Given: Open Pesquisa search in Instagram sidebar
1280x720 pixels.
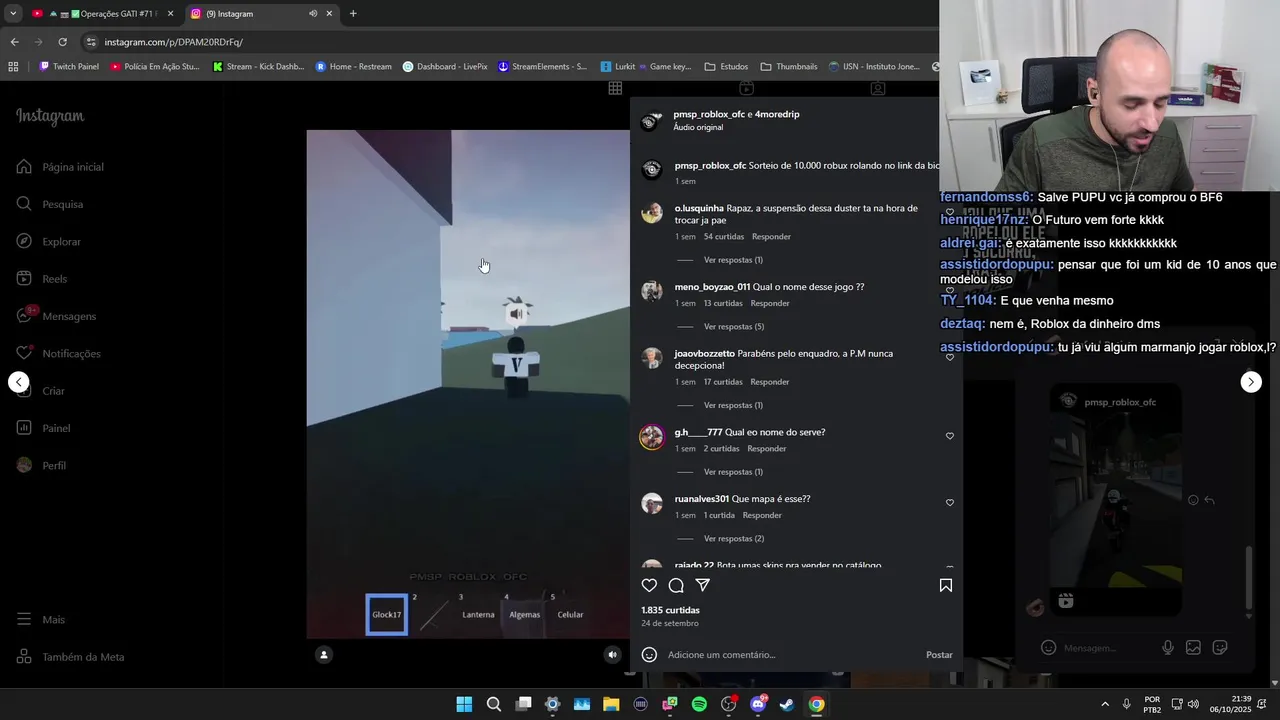Looking at the screenshot, I should tap(49, 204).
